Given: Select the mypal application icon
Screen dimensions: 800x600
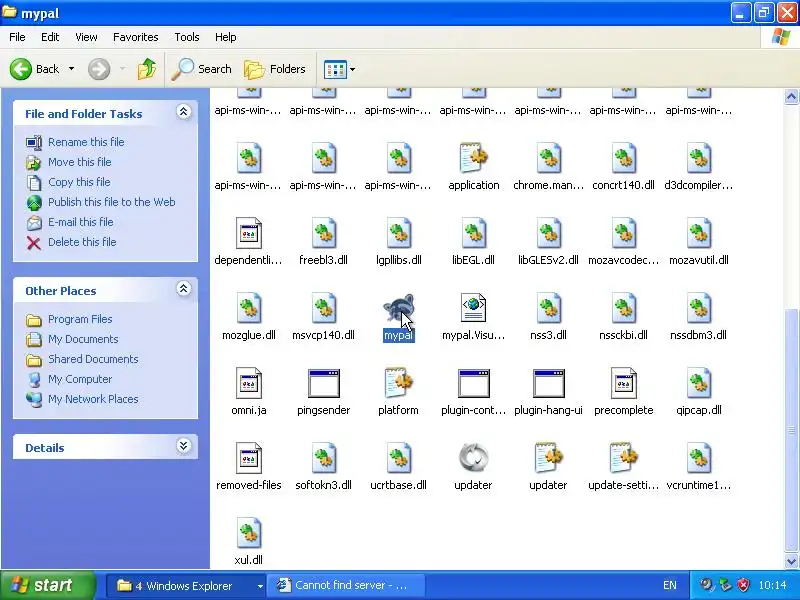Looking at the screenshot, I should (x=398, y=308).
